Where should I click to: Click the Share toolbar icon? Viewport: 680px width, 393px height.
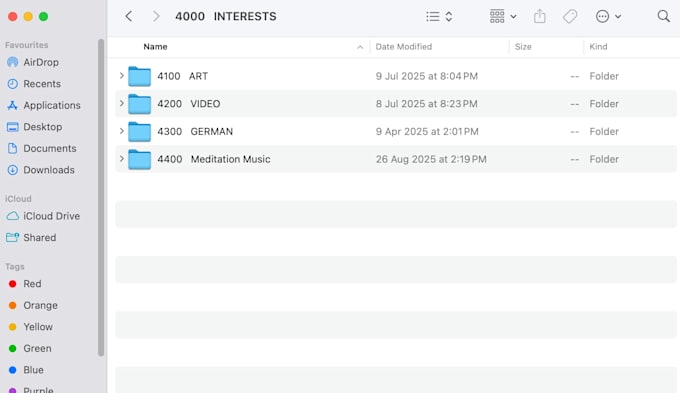539,16
